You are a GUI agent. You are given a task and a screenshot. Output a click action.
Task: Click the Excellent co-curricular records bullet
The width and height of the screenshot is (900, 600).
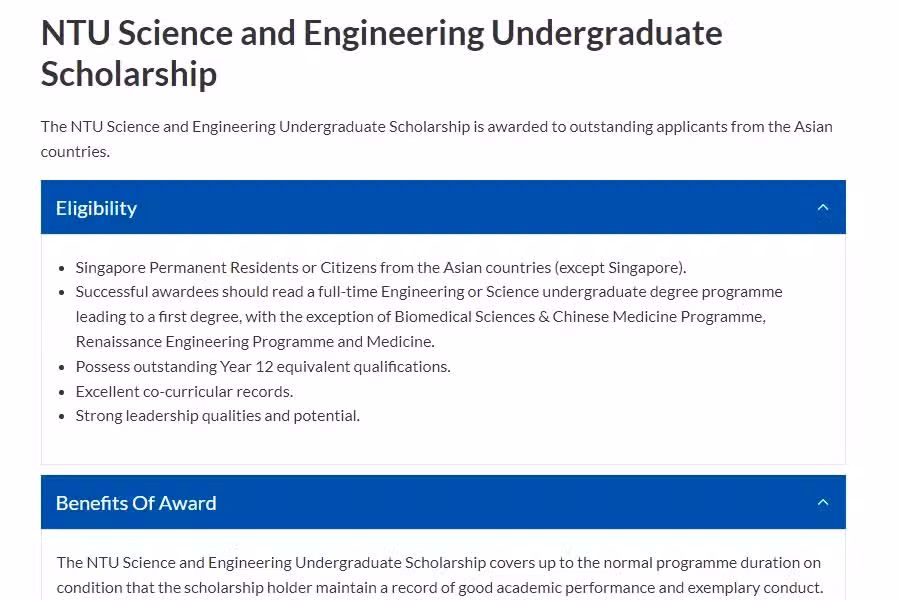[x=184, y=392]
